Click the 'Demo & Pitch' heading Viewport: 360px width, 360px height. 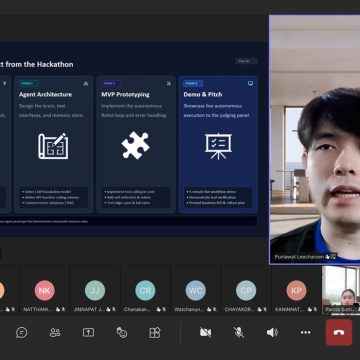point(203,95)
